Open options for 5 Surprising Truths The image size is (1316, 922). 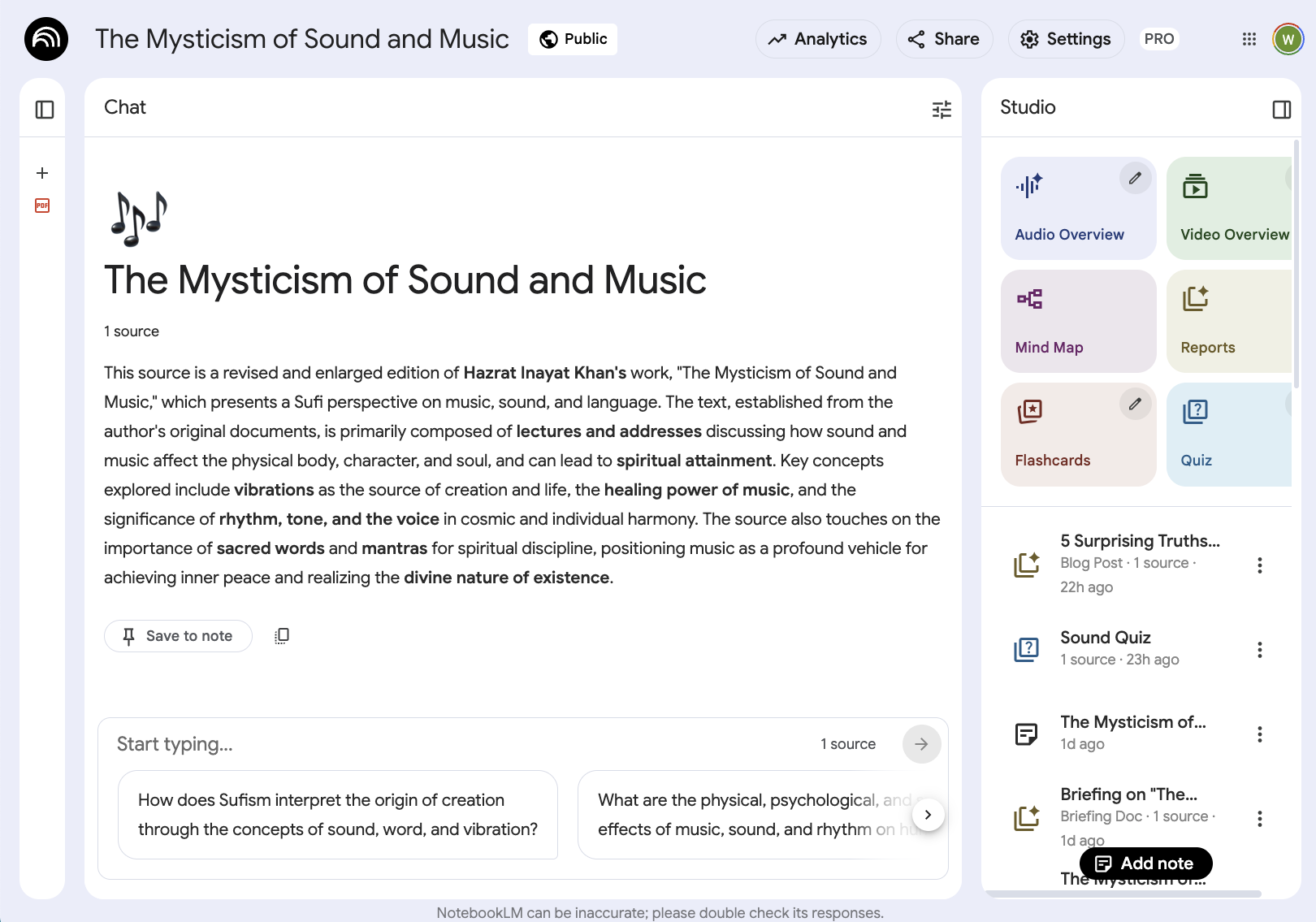(1259, 565)
